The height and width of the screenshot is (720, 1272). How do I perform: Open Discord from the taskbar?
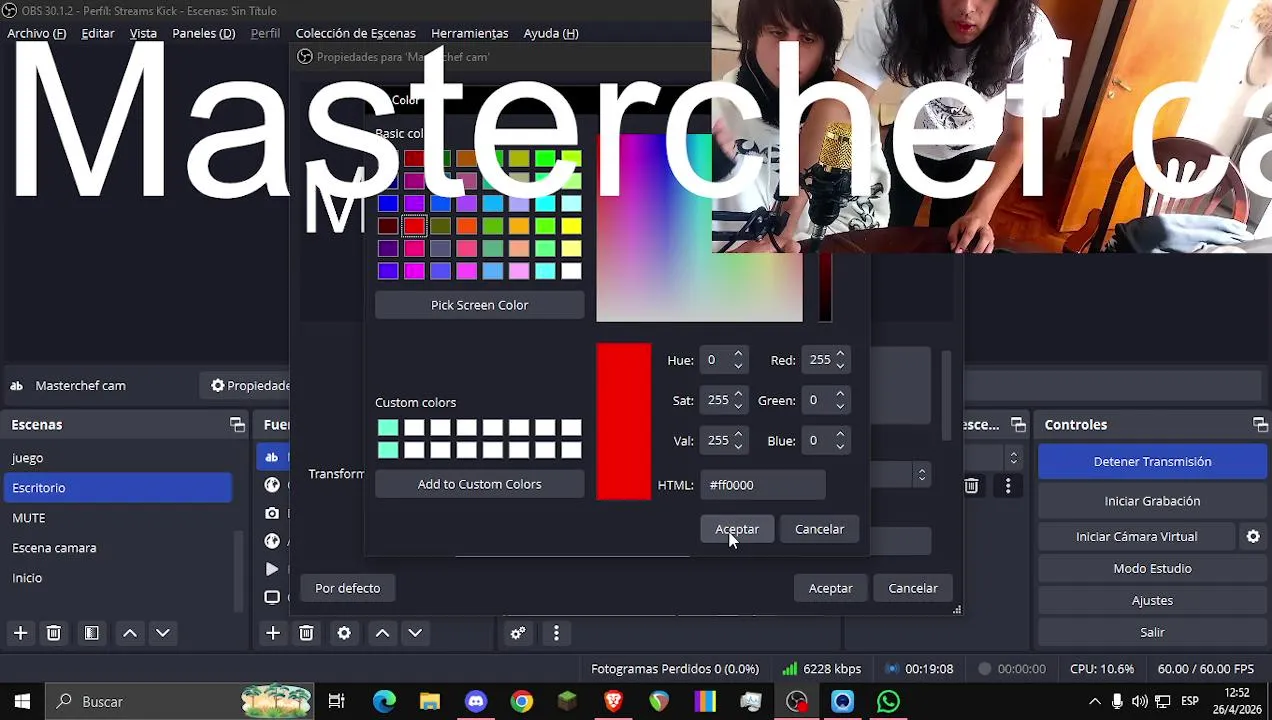(476, 702)
